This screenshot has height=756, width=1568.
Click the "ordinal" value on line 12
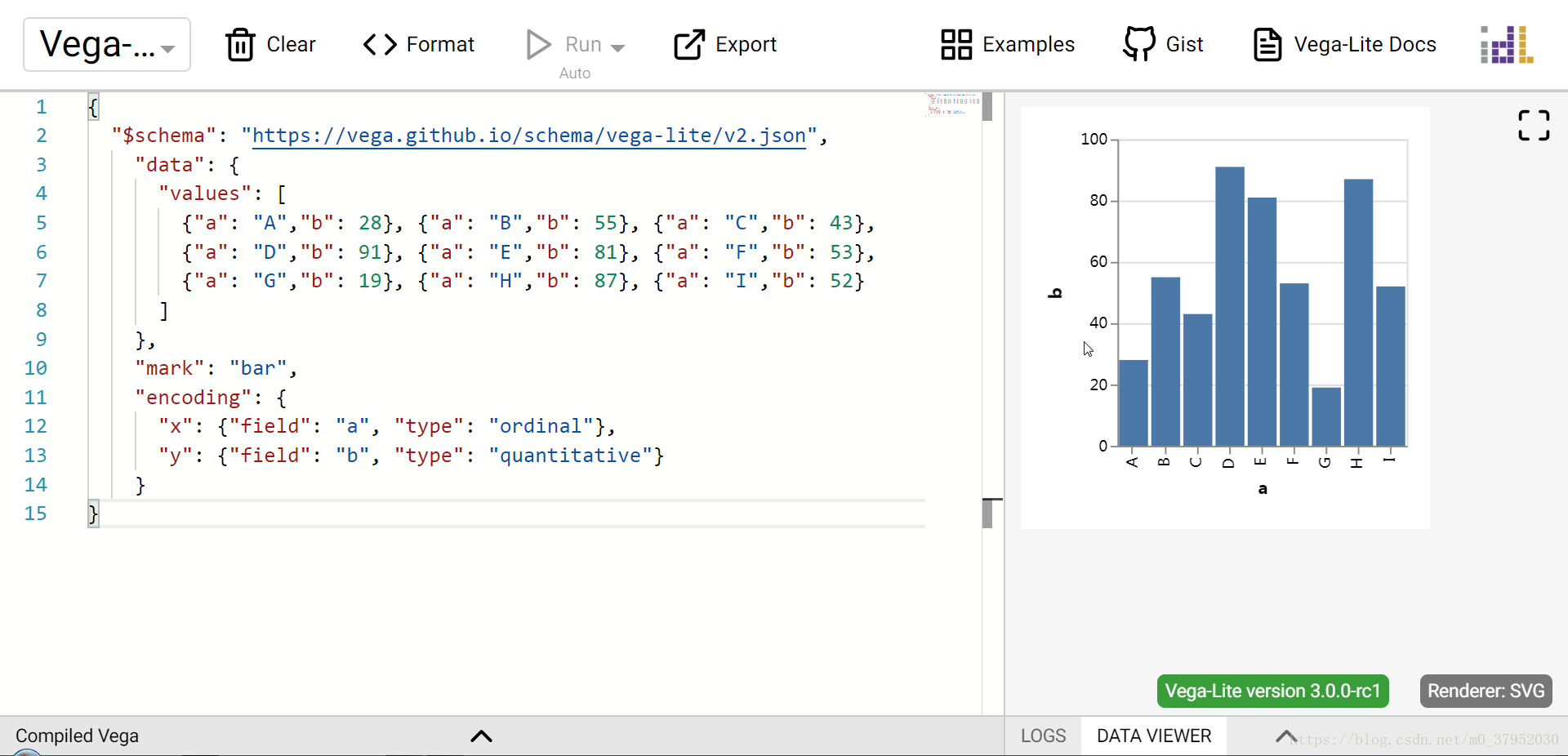click(x=541, y=426)
